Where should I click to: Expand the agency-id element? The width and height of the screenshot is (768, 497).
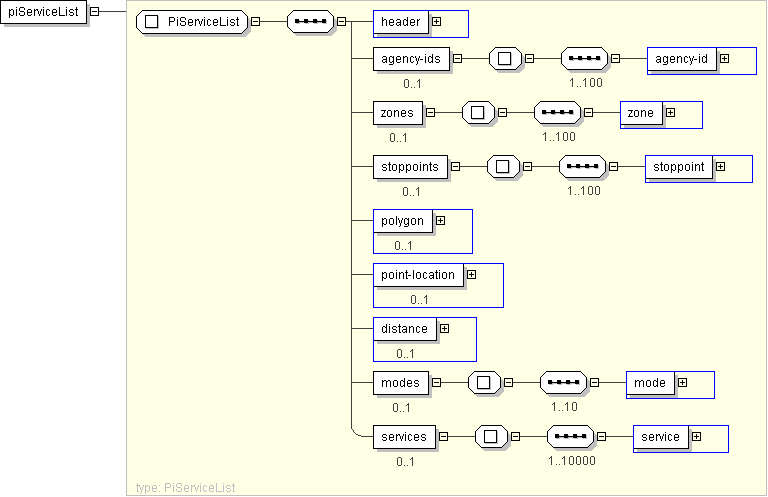[724, 59]
